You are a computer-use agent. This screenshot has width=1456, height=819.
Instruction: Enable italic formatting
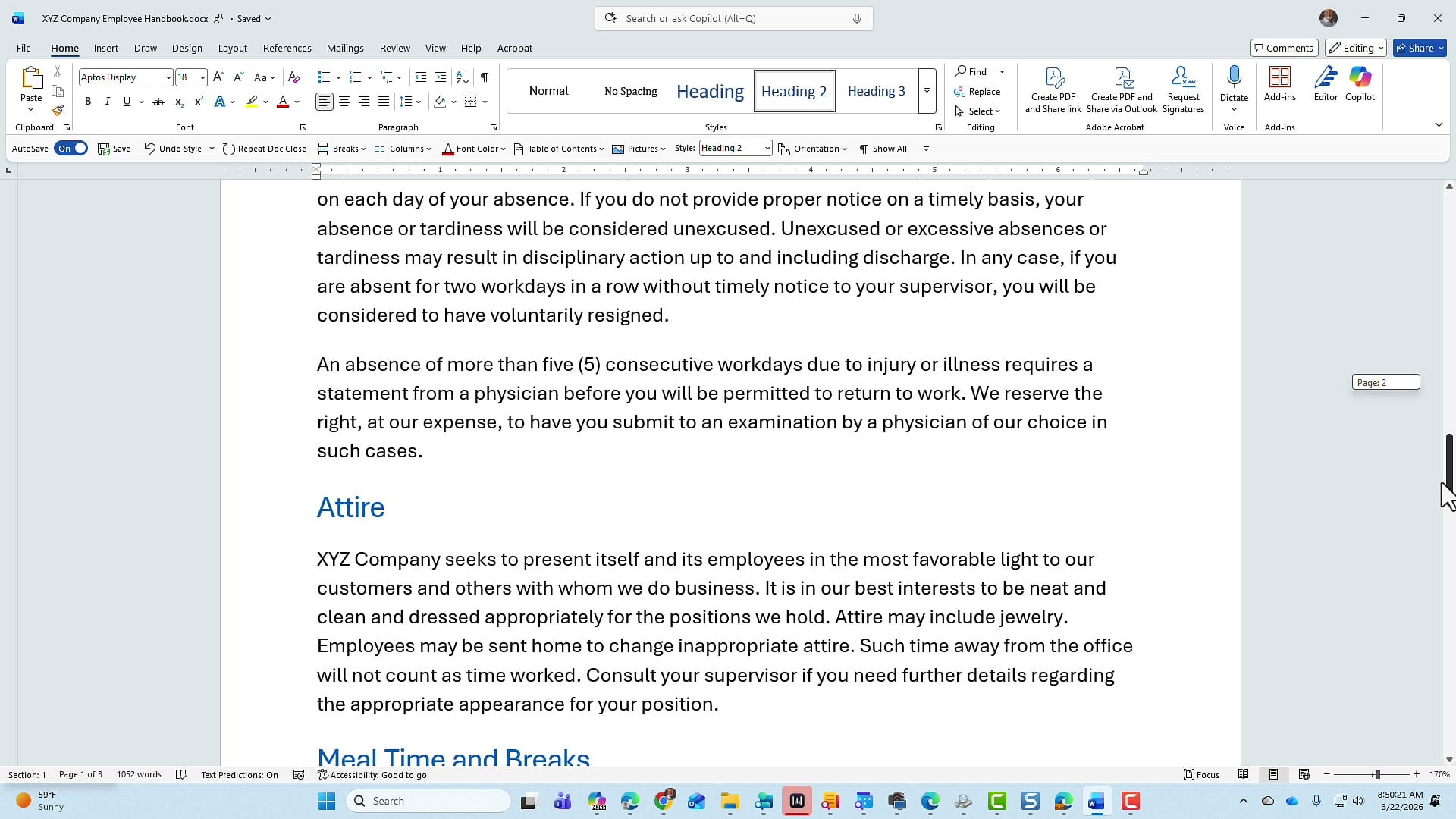tap(107, 101)
